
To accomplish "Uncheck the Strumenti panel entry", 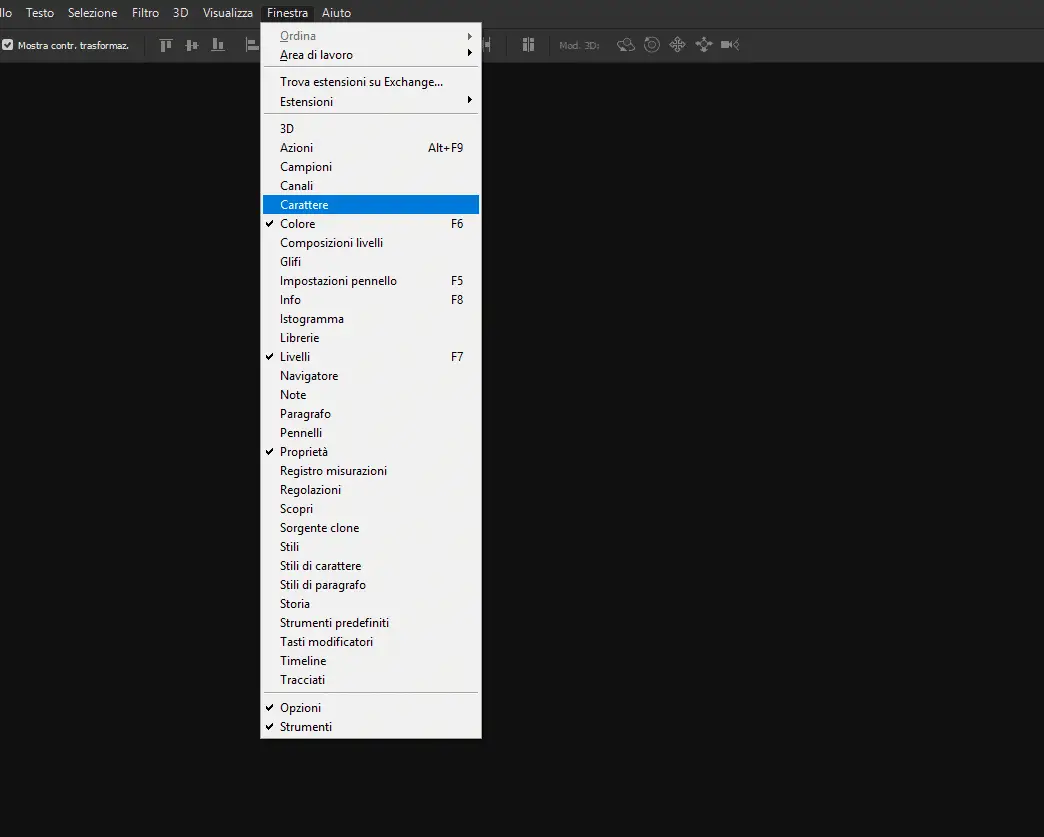I will [371, 726].
